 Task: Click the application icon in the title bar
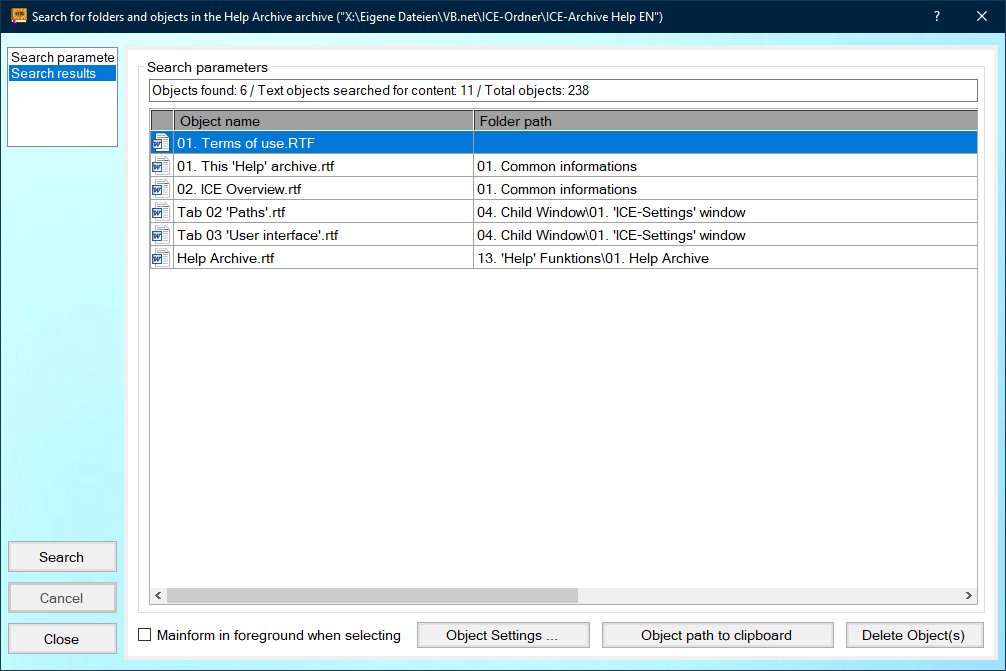(17, 17)
